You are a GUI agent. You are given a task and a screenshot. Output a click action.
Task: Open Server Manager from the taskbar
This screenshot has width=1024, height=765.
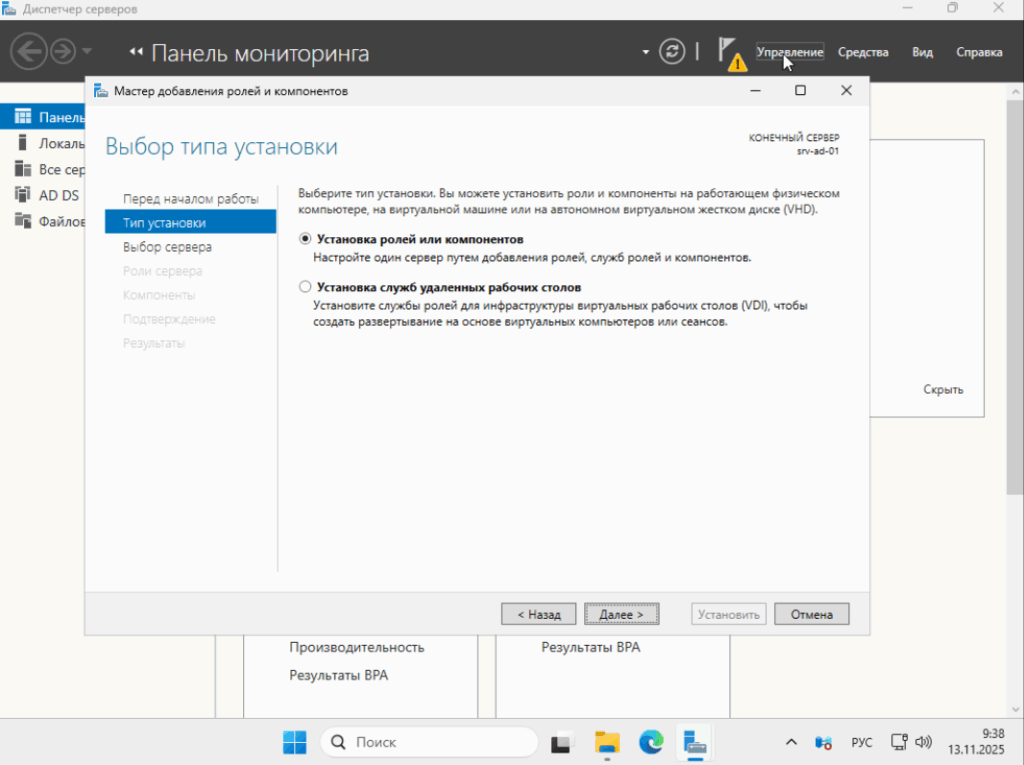point(695,742)
